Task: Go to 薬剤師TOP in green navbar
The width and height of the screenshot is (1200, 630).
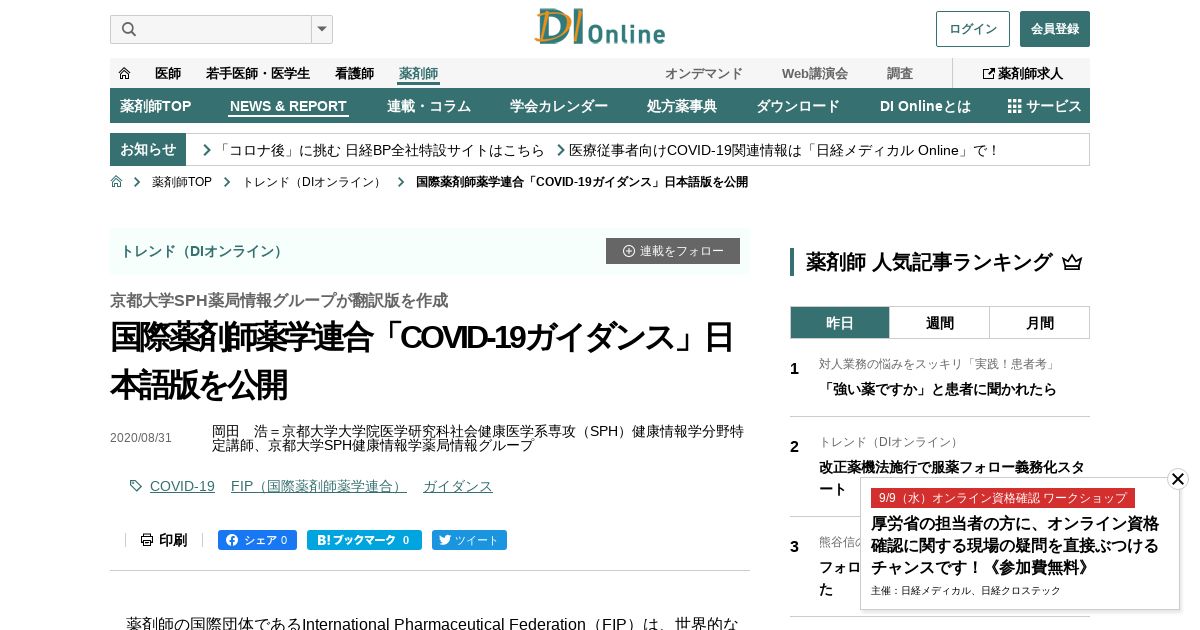Action: point(155,106)
